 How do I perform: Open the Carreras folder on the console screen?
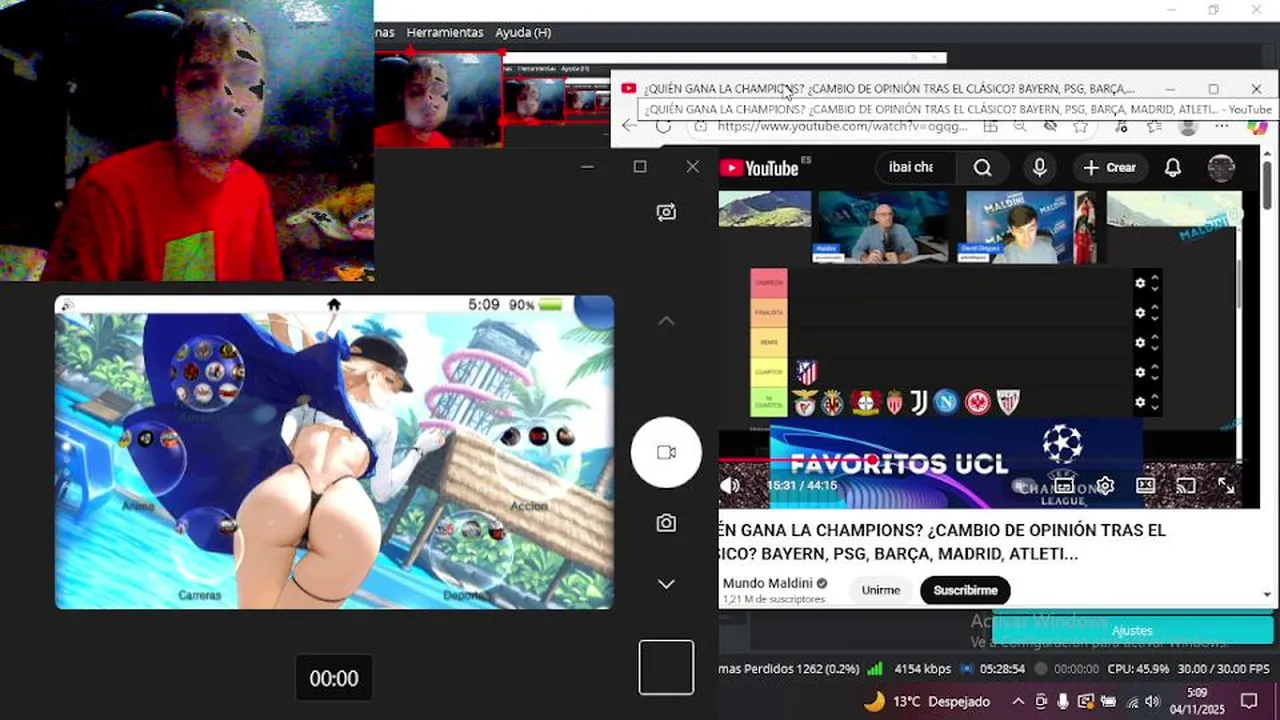click(x=201, y=555)
